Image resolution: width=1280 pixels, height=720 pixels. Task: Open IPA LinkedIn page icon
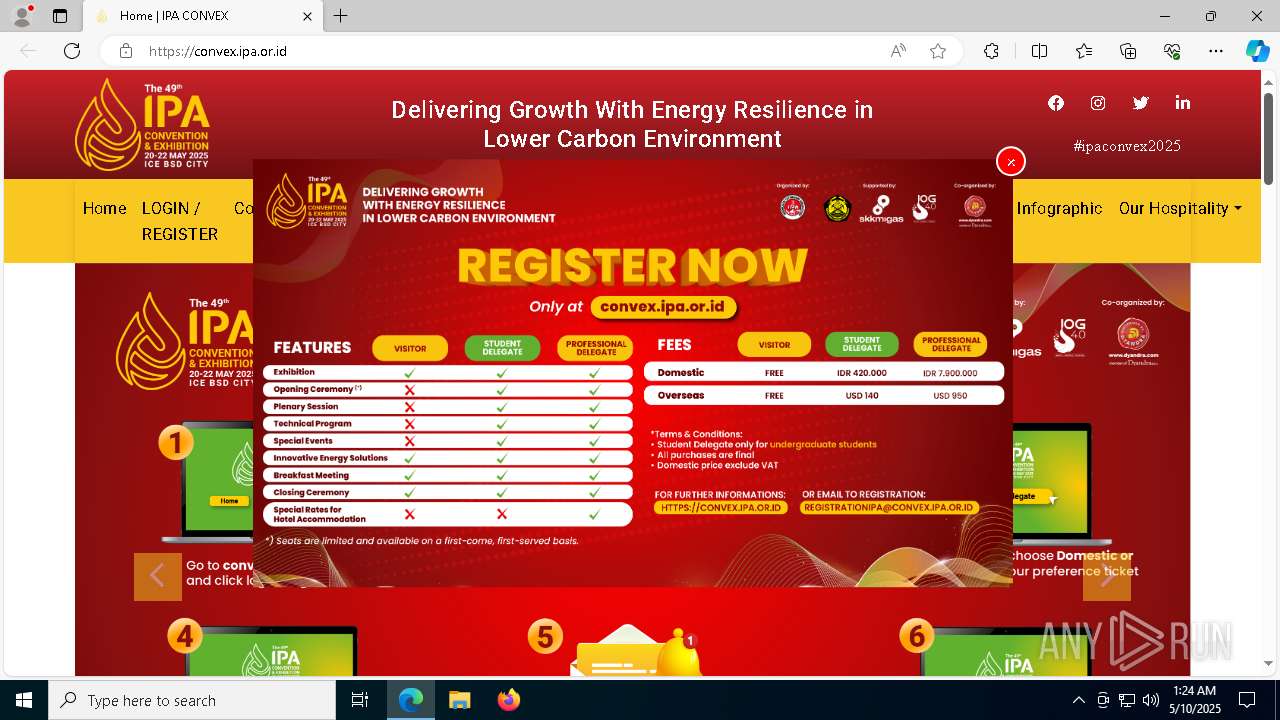click(x=1183, y=103)
